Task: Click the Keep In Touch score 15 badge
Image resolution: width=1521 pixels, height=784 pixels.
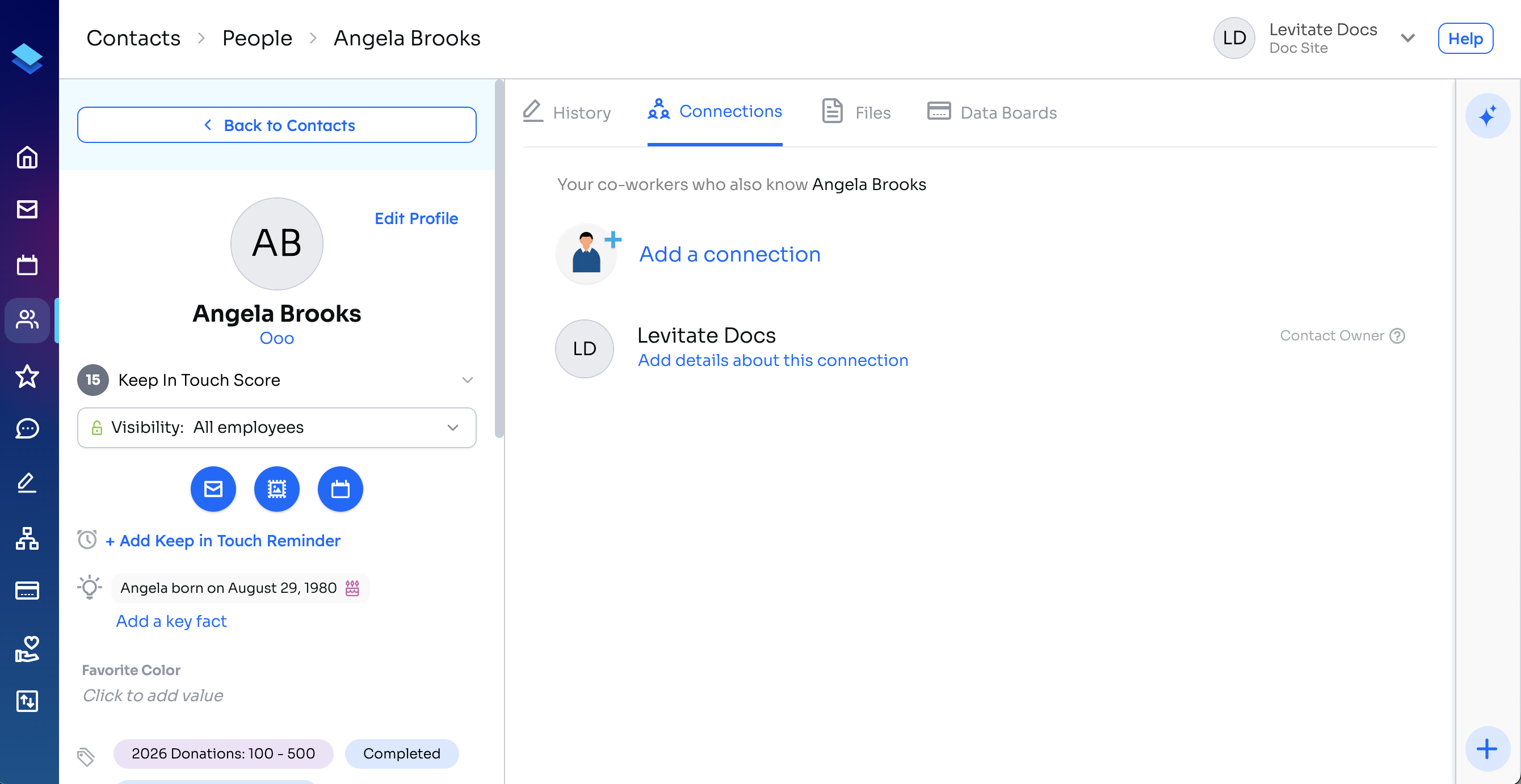Action: (93, 380)
